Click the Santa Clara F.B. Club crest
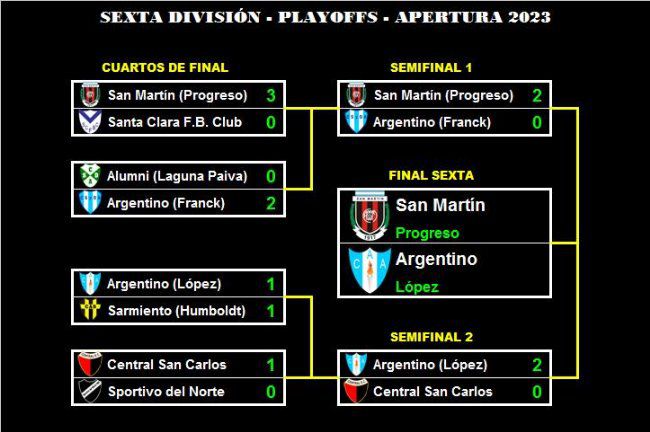The image size is (650, 432). point(90,122)
